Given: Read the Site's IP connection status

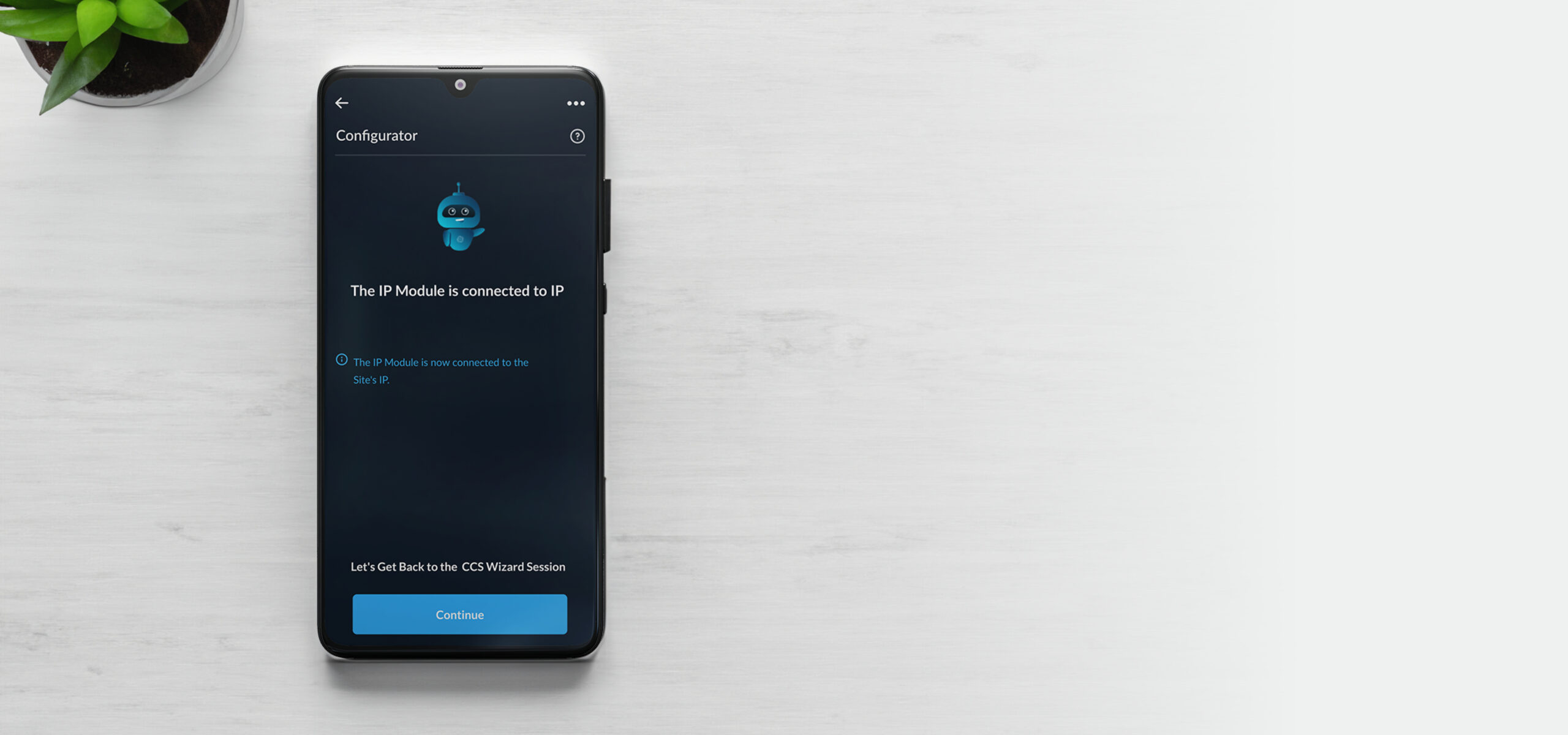Looking at the screenshot, I should [x=440, y=370].
